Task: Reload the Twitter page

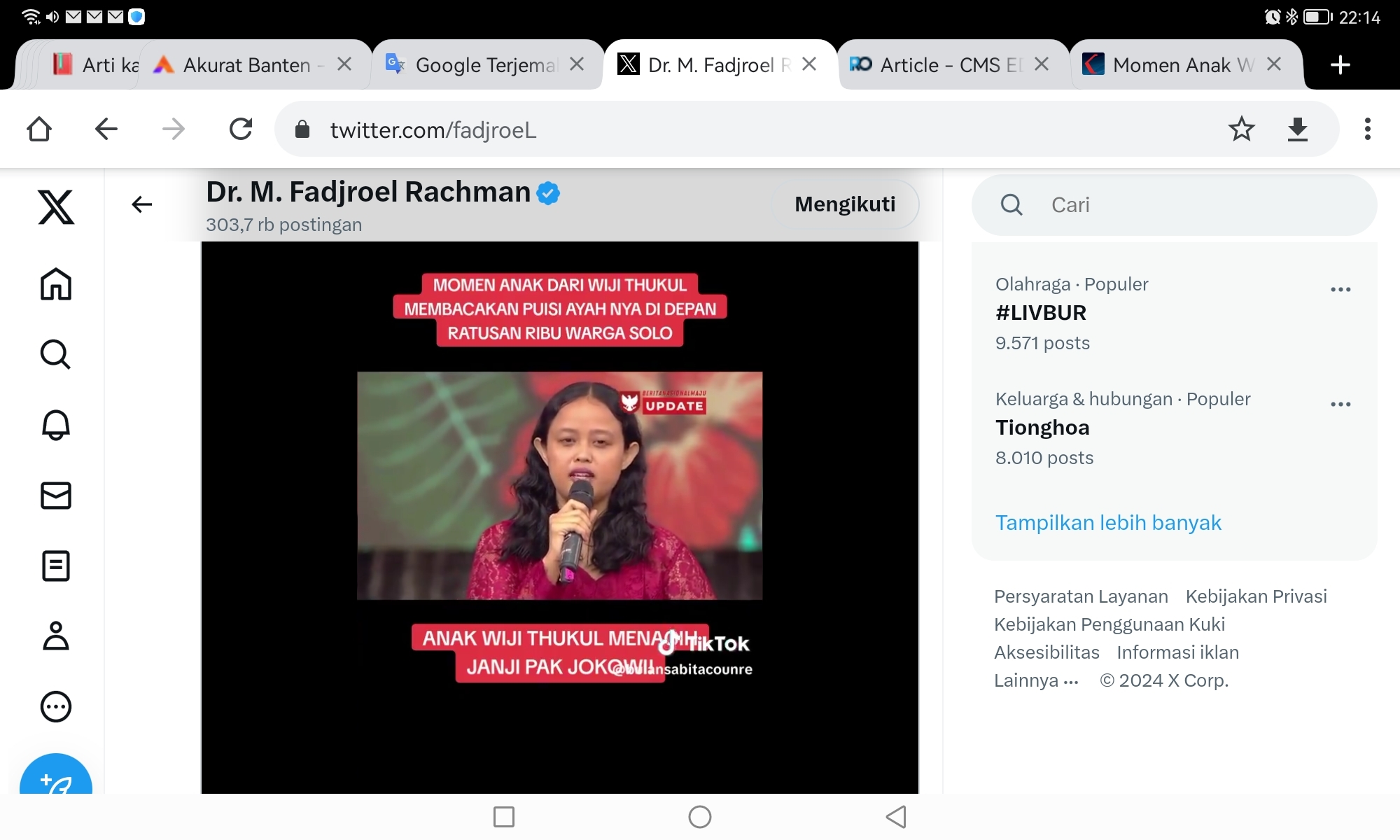Action: [241, 129]
